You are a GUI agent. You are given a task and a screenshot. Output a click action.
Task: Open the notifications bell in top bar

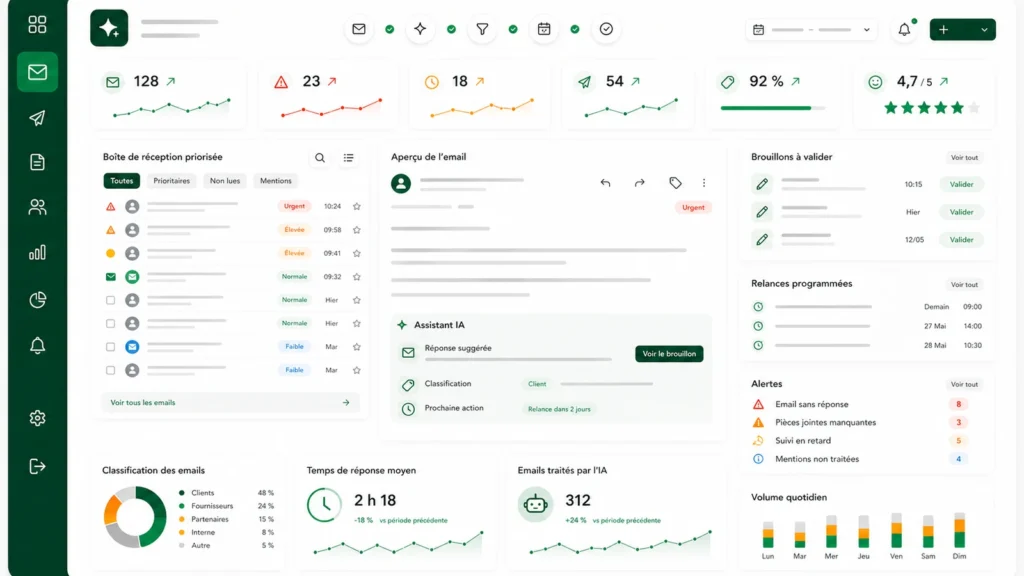[x=904, y=29]
